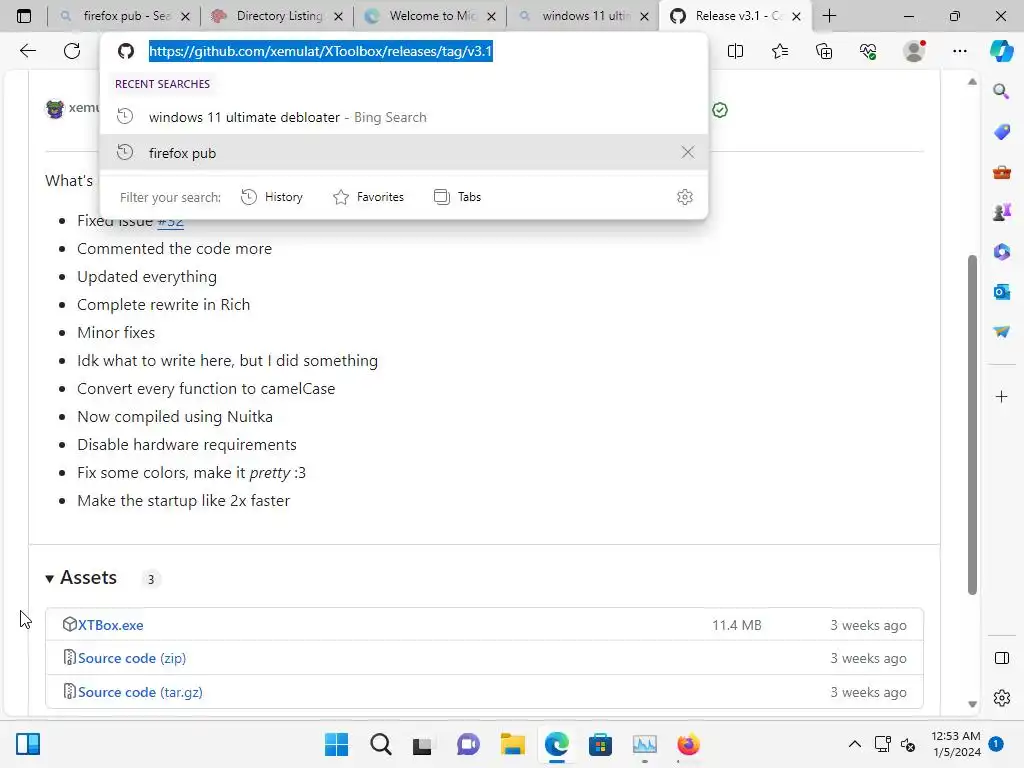Select 'windows 11 ultimate debloater' recent search
Viewport: 1024px width, 768px height.
[x=404, y=117]
